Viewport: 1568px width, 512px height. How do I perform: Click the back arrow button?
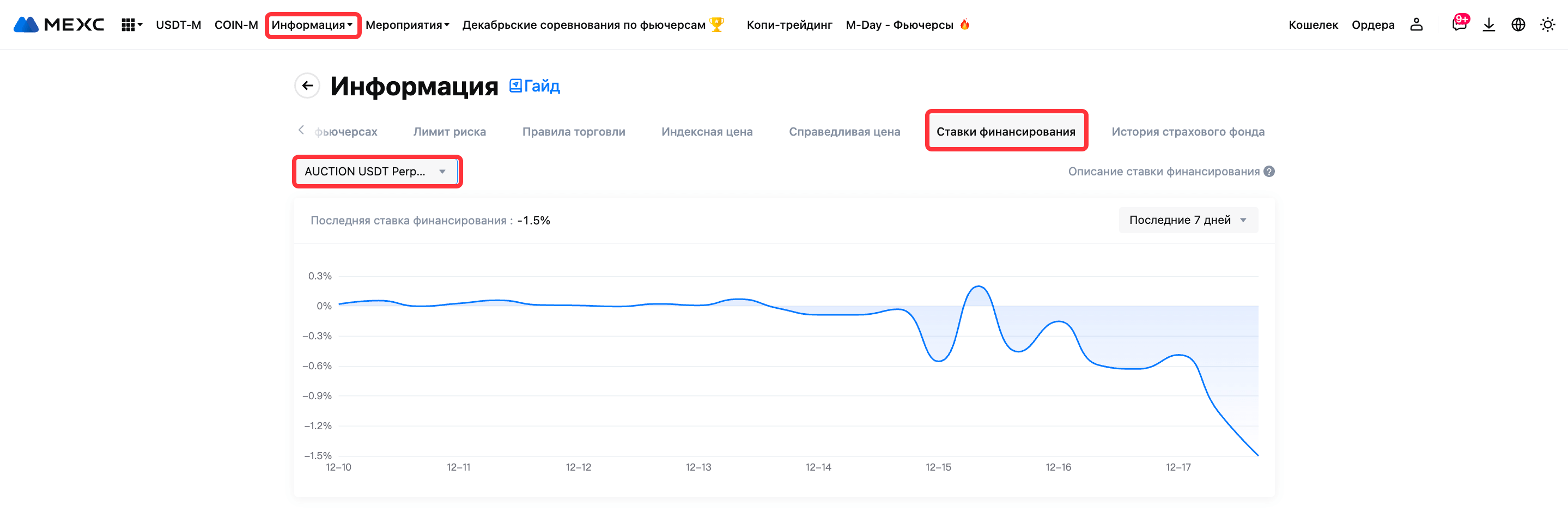coord(307,86)
